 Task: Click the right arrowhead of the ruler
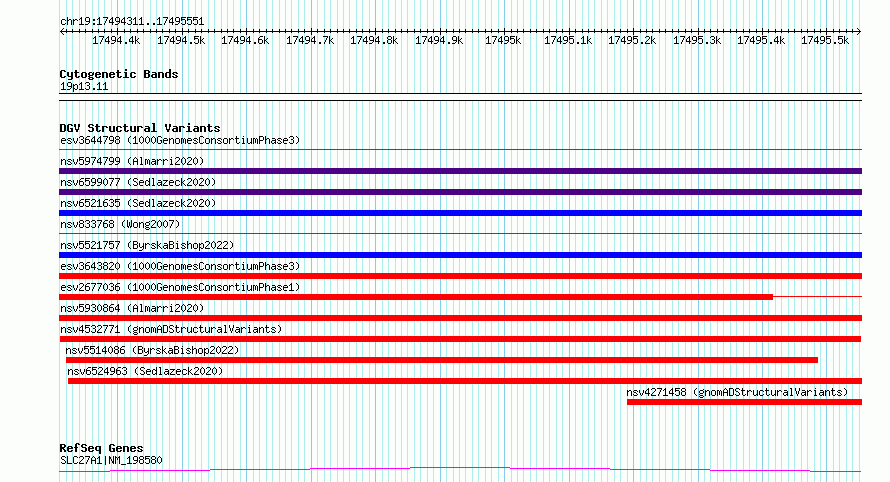[859, 31]
